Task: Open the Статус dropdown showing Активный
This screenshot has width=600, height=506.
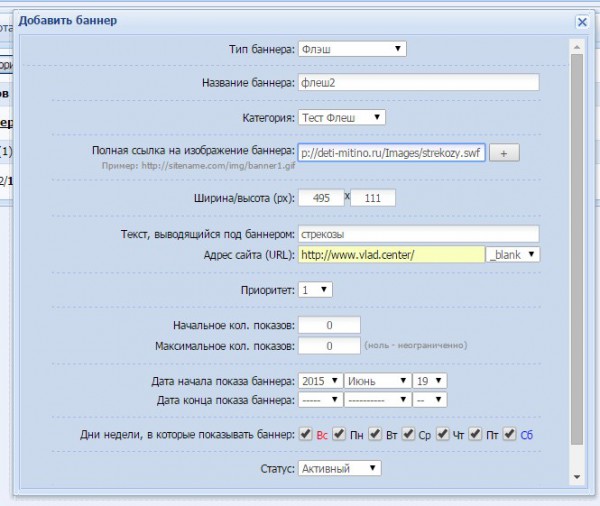Action: (339, 468)
